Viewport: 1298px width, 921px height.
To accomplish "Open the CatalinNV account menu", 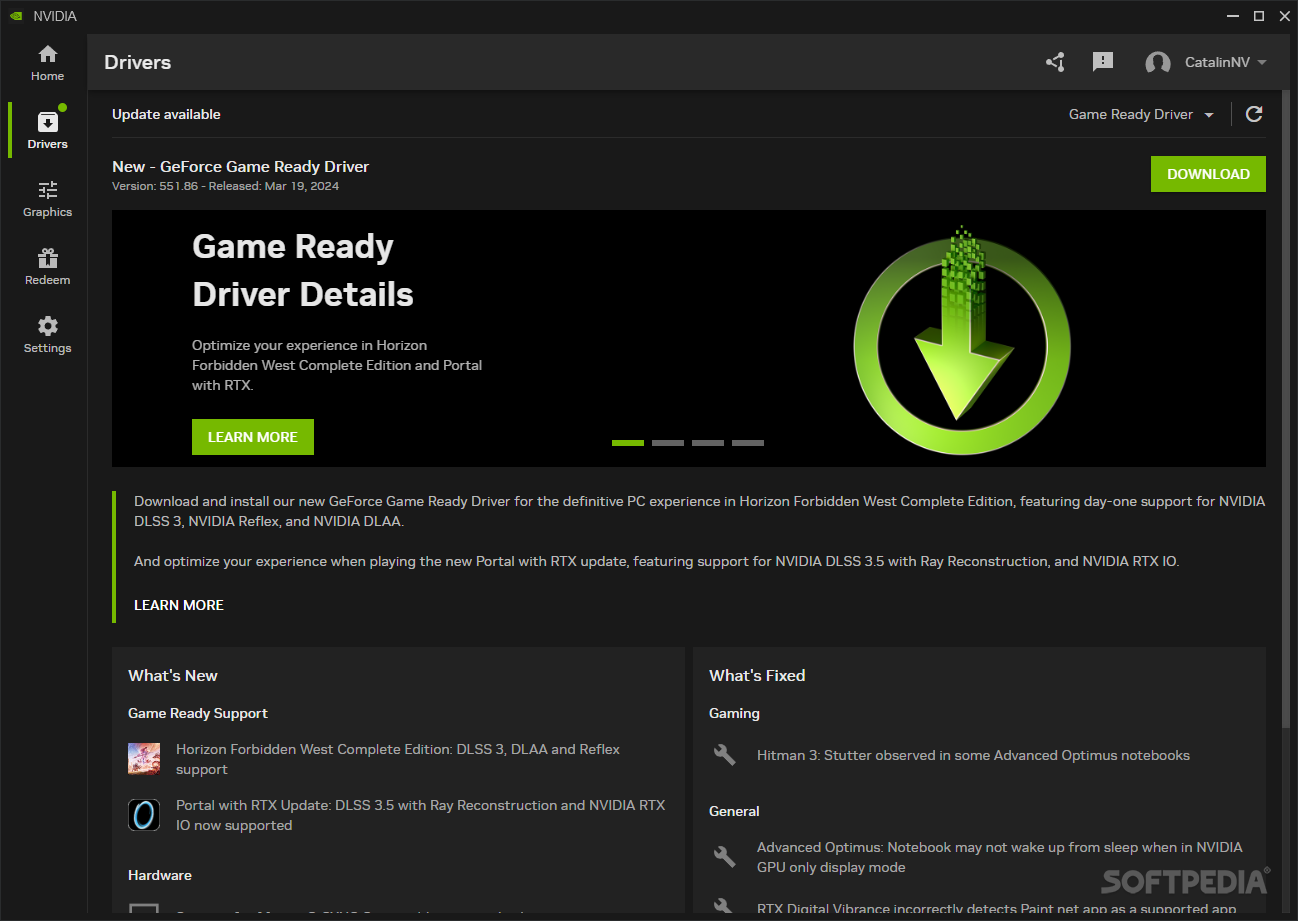I will pos(1226,62).
